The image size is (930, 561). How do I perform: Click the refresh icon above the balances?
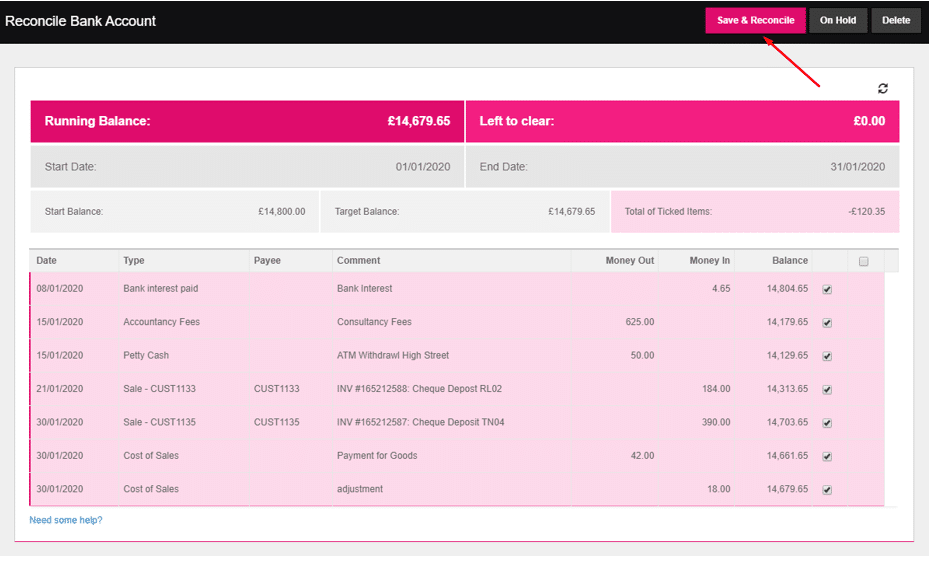pyautogui.click(x=883, y=89)
